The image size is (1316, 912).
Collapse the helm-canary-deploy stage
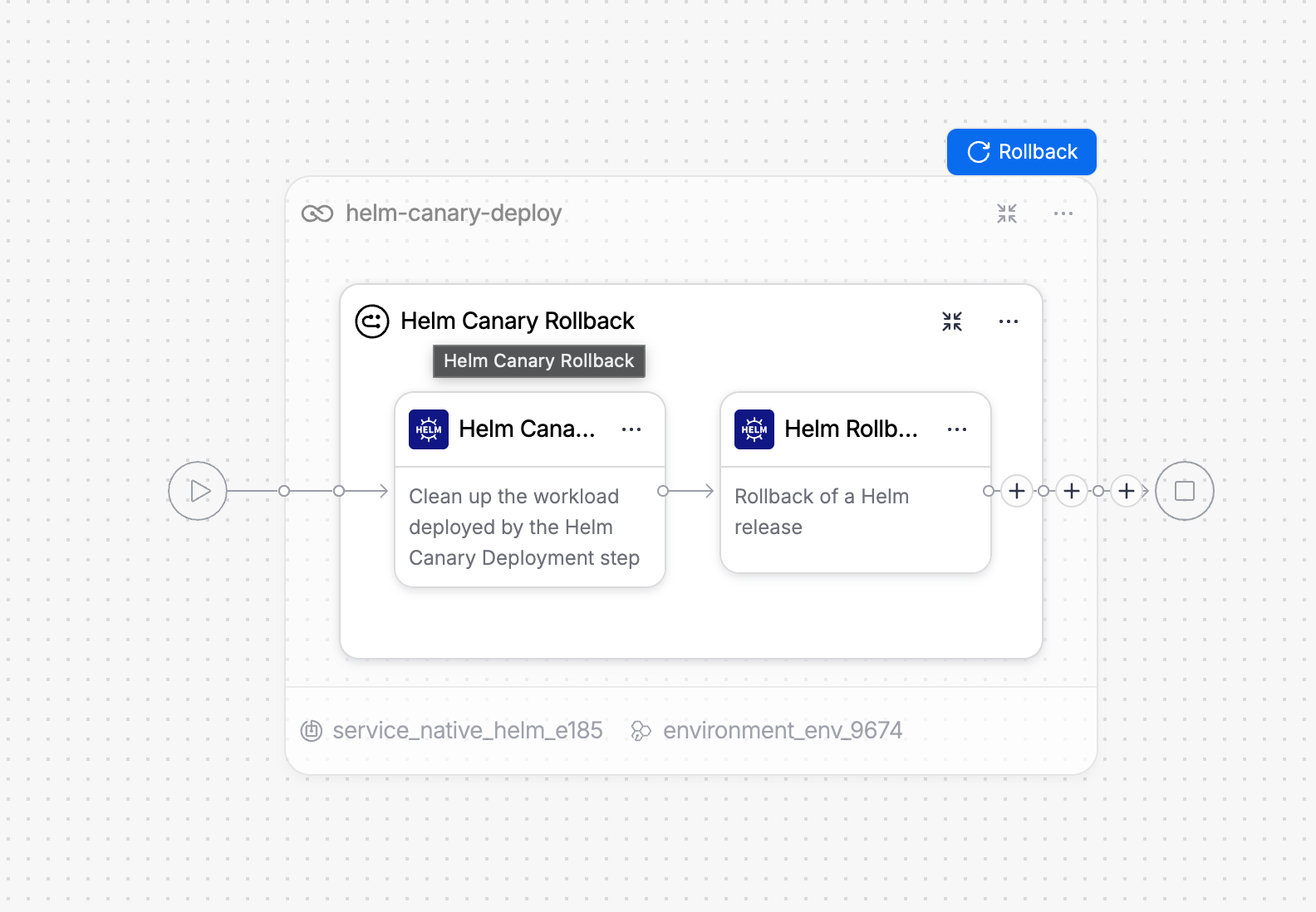click(x=1007, y=213)
